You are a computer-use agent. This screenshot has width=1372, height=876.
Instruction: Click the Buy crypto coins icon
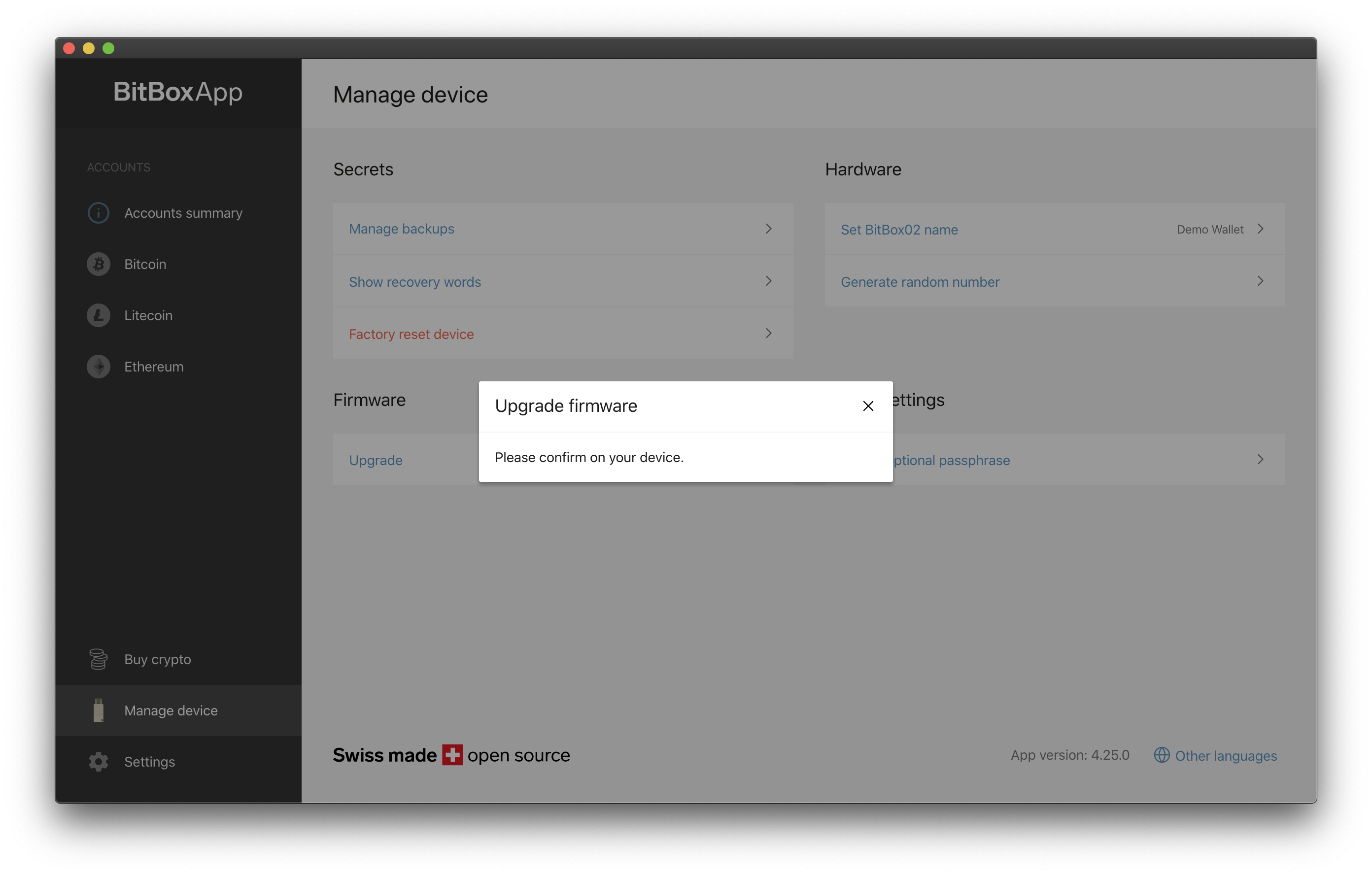pos(99,659)
